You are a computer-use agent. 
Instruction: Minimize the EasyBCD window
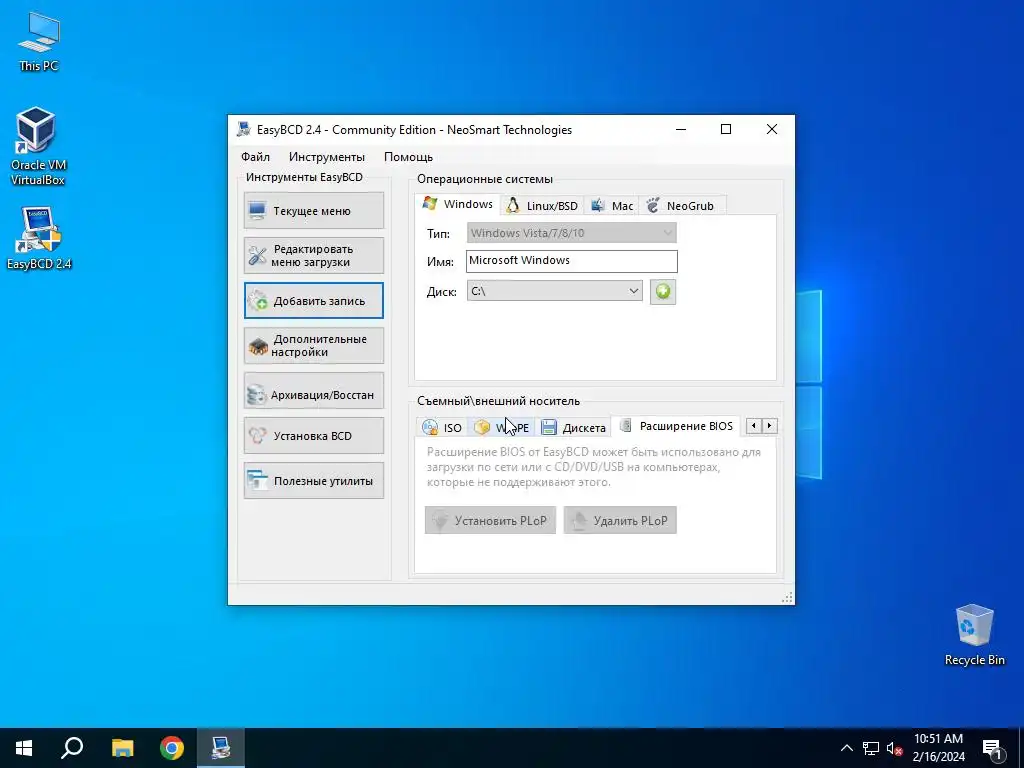pyautogui.click(x=681, y=129)
